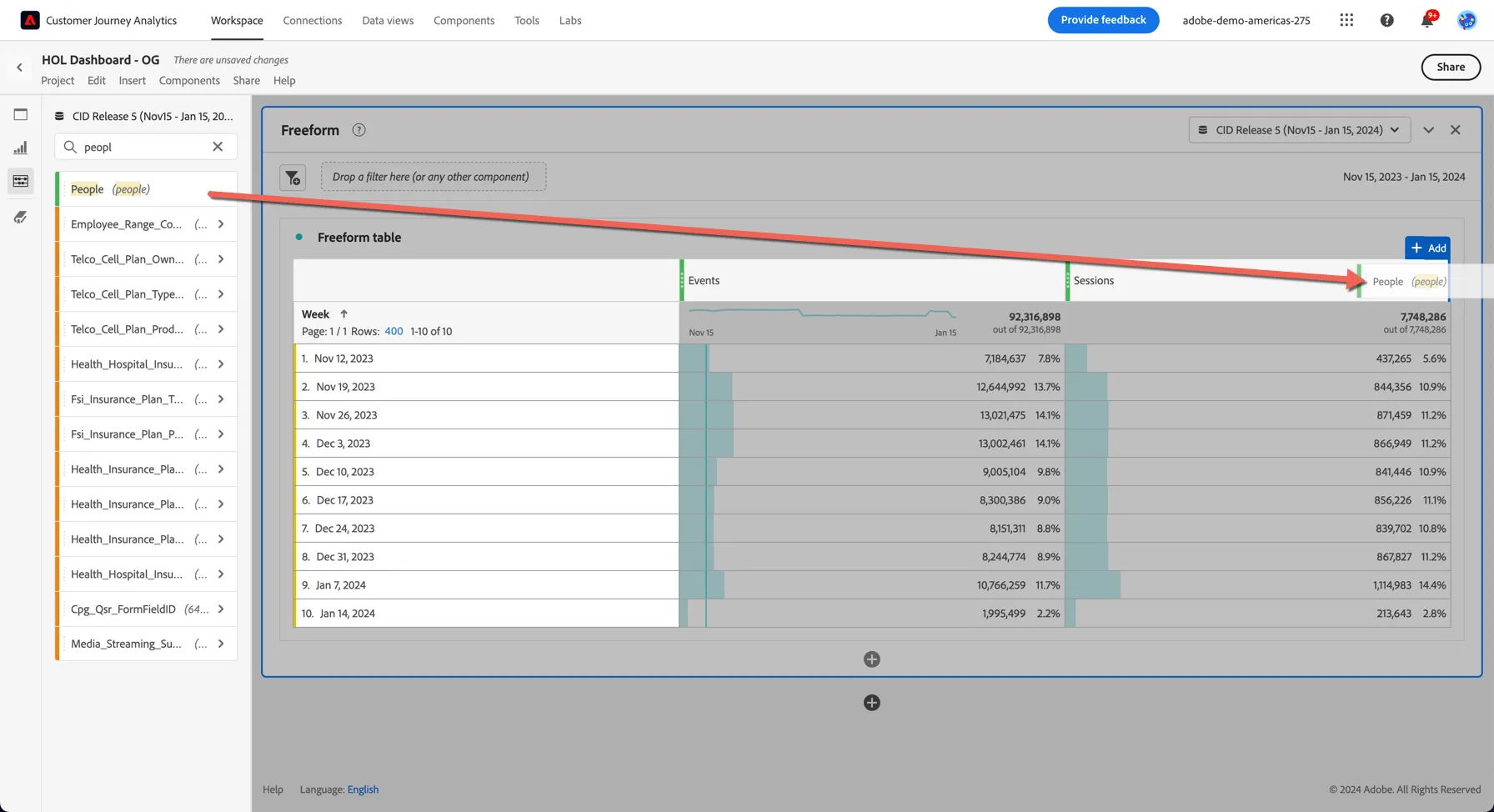Open the CID Release 5 data view dropdown
1494x812 pixels.
pos(1300,130)
